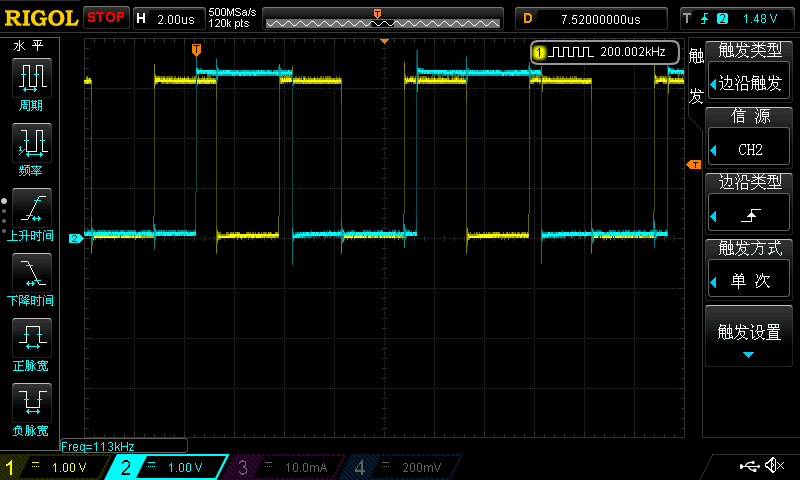
Task: Click the waveform memory overview bar
Action: click(383, 19)
